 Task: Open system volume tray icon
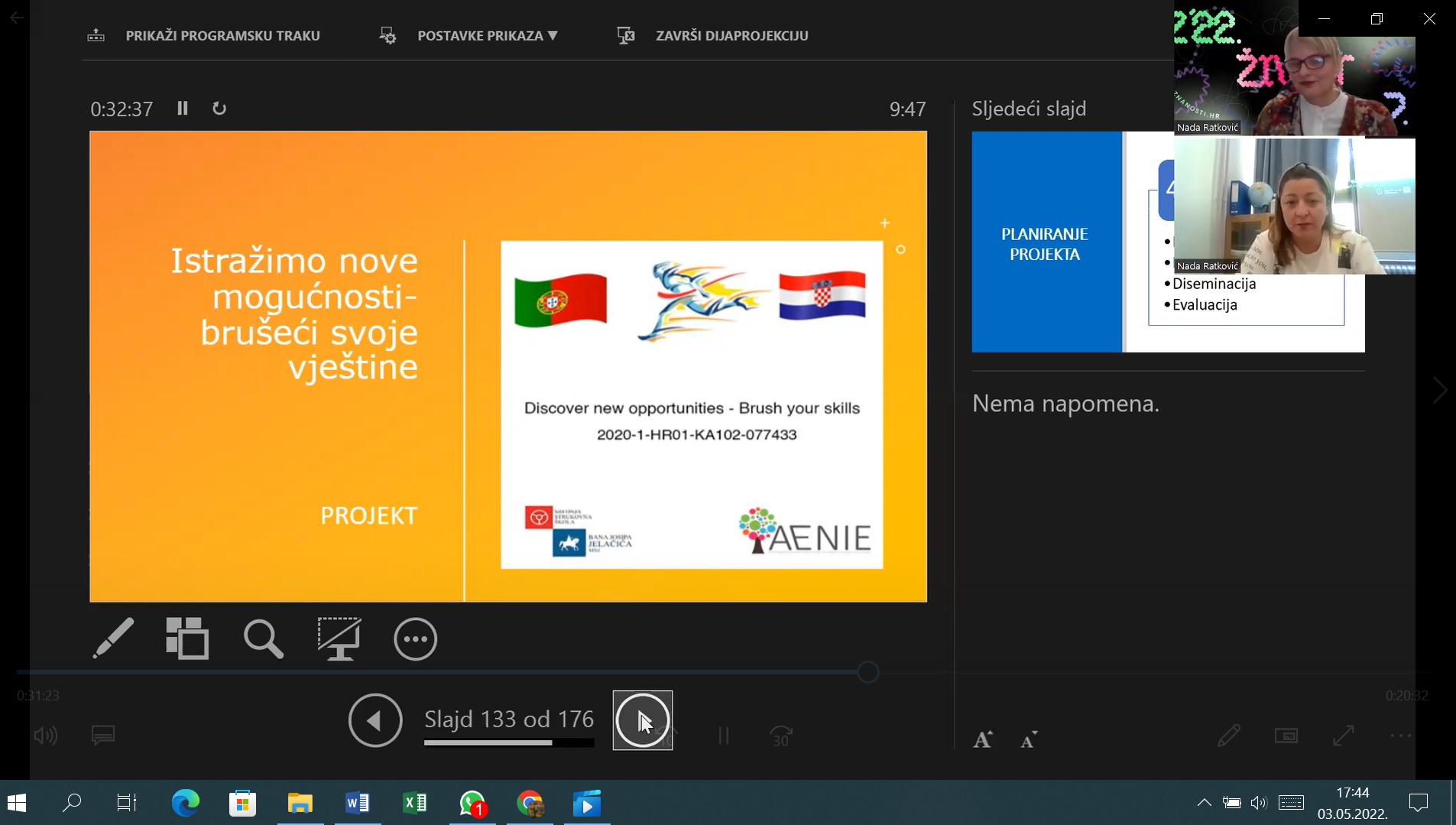pos(1259,803)
